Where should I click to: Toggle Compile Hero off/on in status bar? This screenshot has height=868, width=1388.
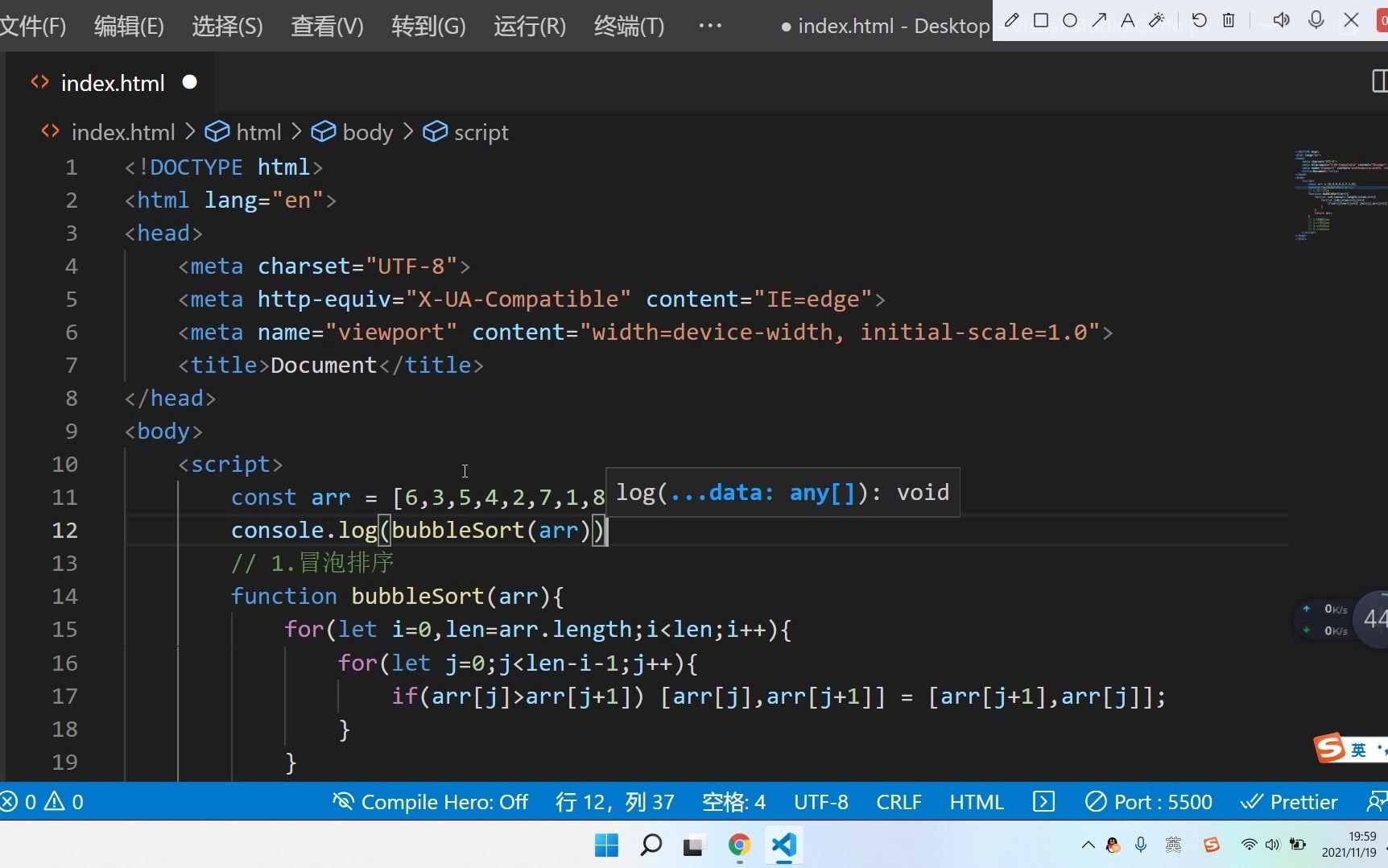[429, 801]
